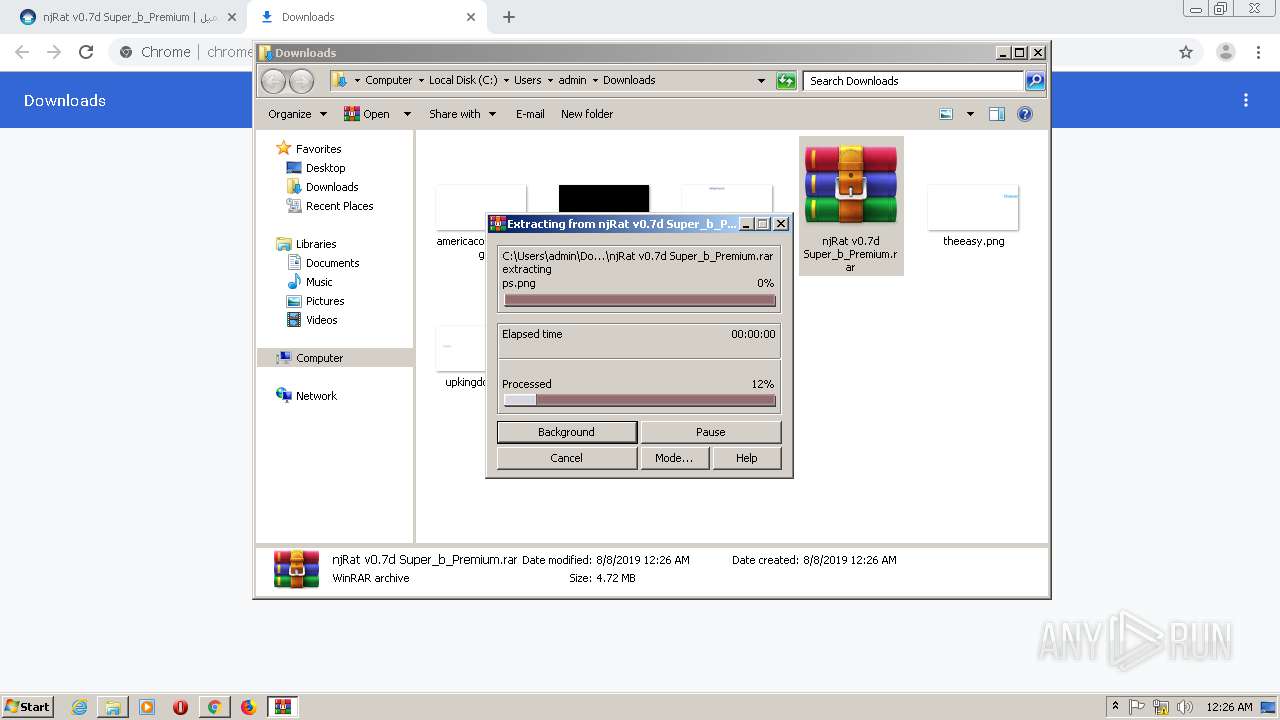Image resolution: width=1280 pixels, height=720 pixels.
Task: Select the njRat v0.7d Super_b_Premium.rar file
Action: [851, 206]
